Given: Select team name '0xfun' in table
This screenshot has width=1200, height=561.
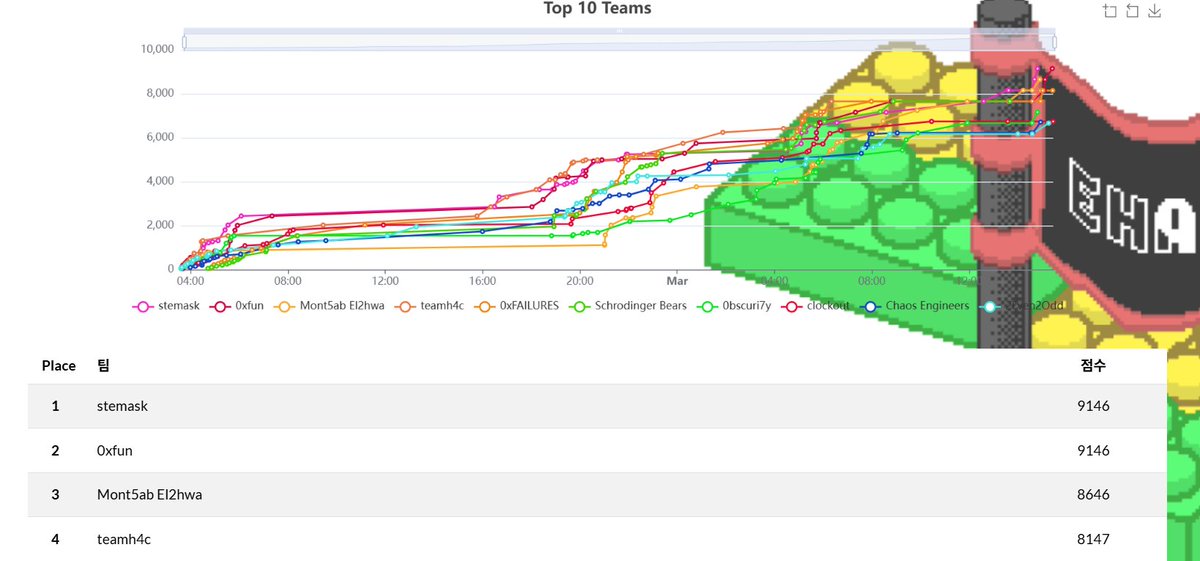Looking at the screenshot, I should point(115,451).
